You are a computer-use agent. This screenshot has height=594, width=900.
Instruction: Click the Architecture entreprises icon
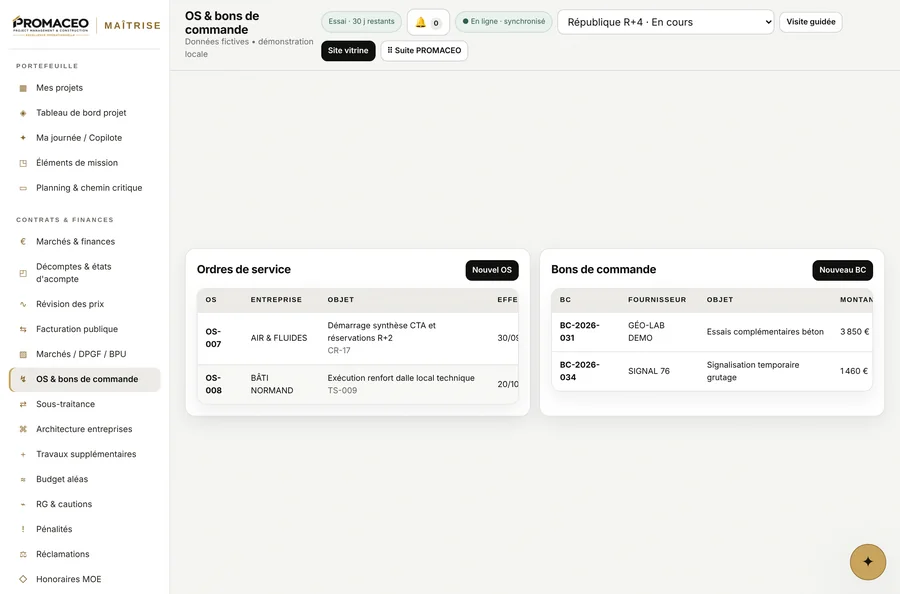point(23,429)
